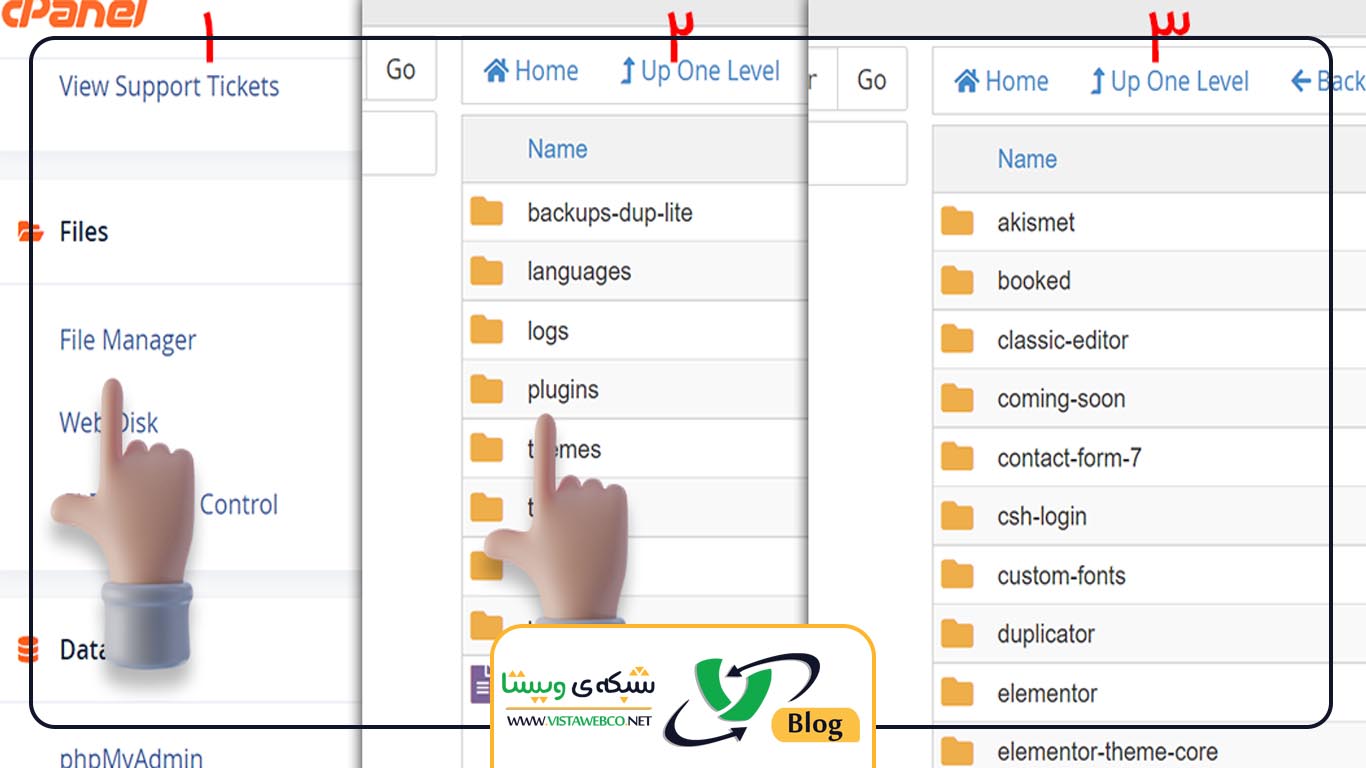Open the plugins folder
The height and width of the screenshot is (768, 1366).
point(563,390)
